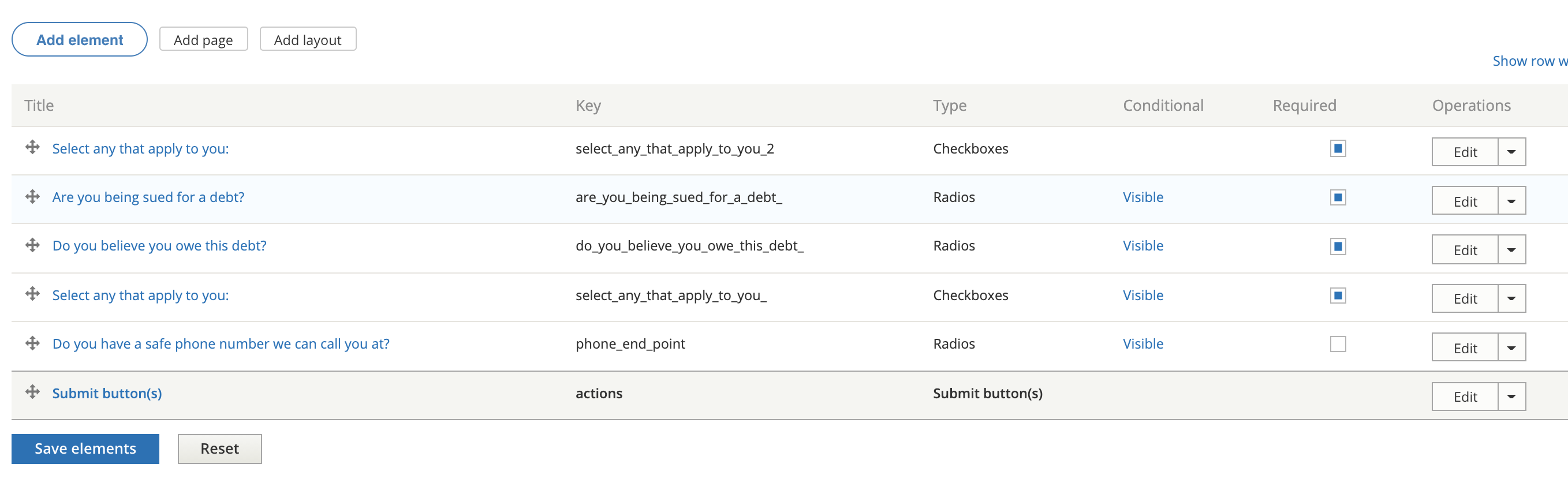Click drag handle for select_any_that_apply_to_you_2 row
This screenshot has width=1568, height=486.
click(32, 147)
